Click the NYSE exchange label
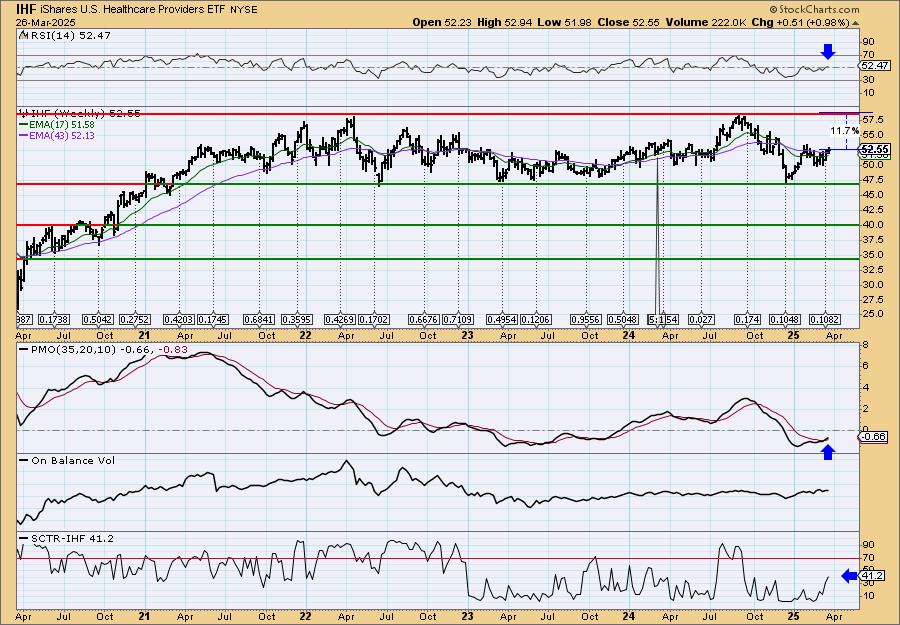The width and height of the screenshot is (900, 625). coord(243,10)
